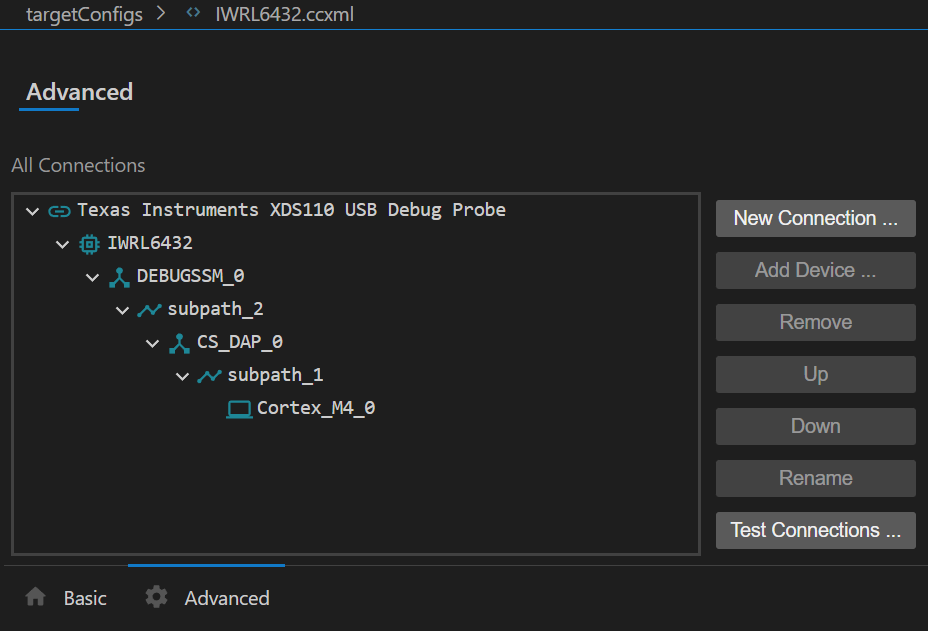Viewport: 928px width, 631px height.
Task: Click the Remove button
Action: (x=816, y=323)
